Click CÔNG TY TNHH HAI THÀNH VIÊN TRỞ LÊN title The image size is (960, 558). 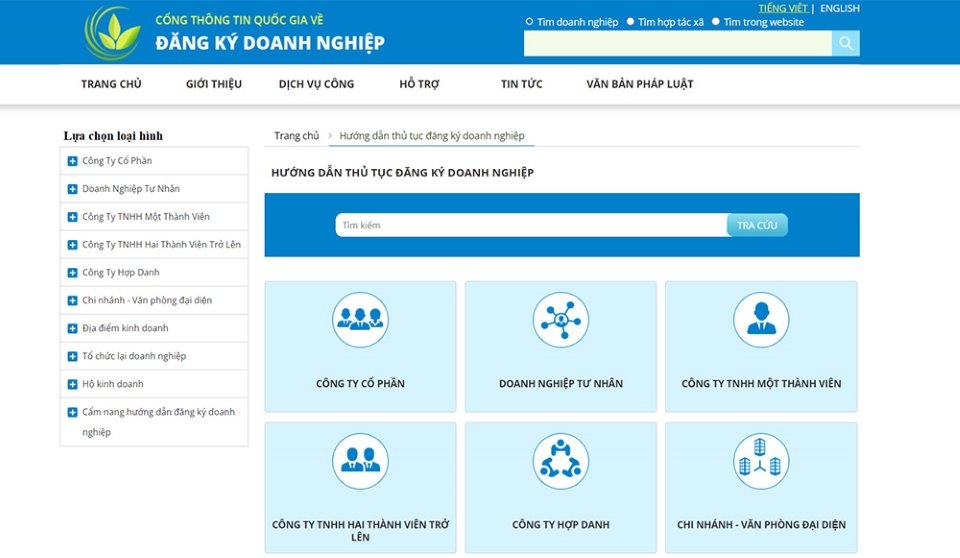click(x=360, y=530)
